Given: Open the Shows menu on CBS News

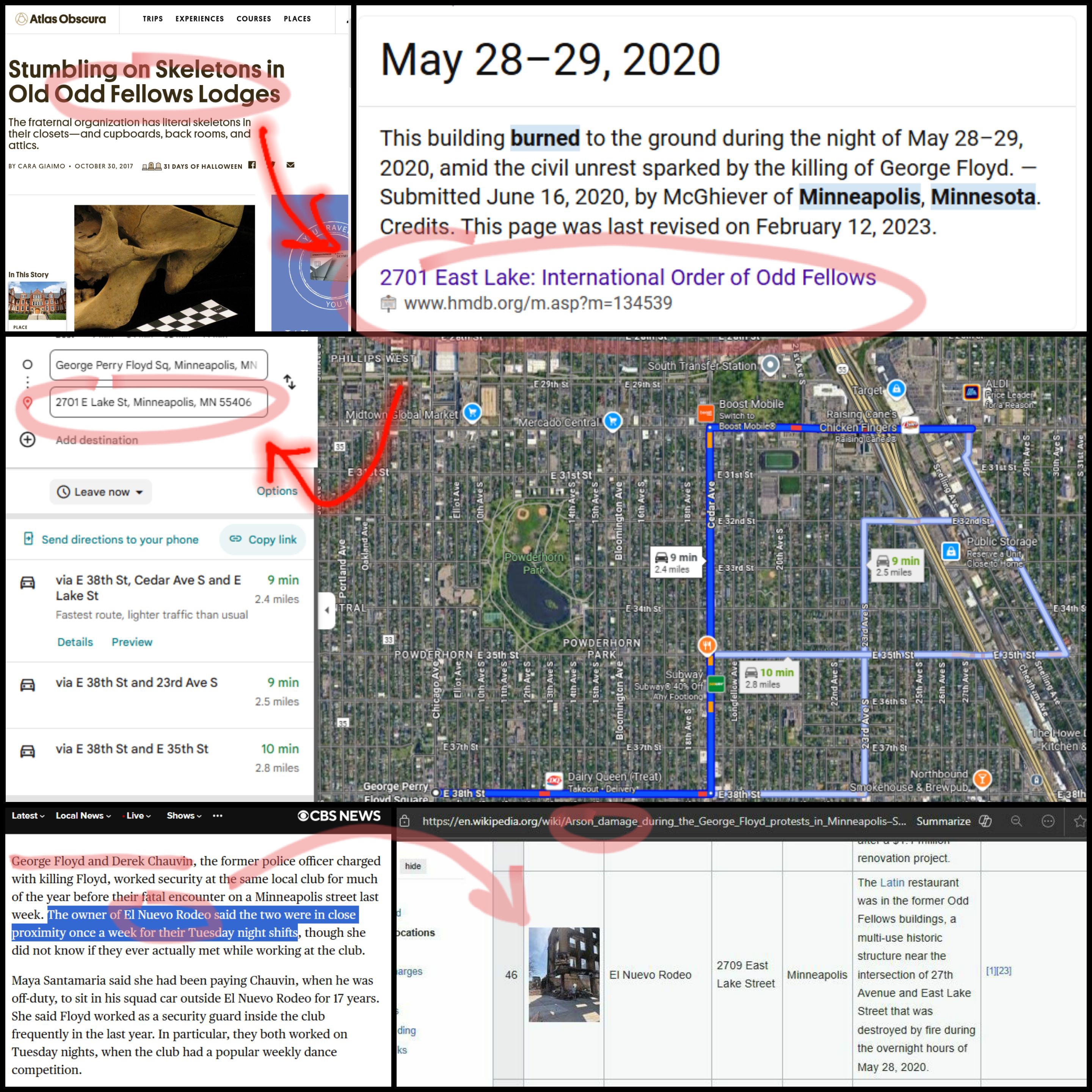Looking at the screenshot, I should click(x=184, y=816).
